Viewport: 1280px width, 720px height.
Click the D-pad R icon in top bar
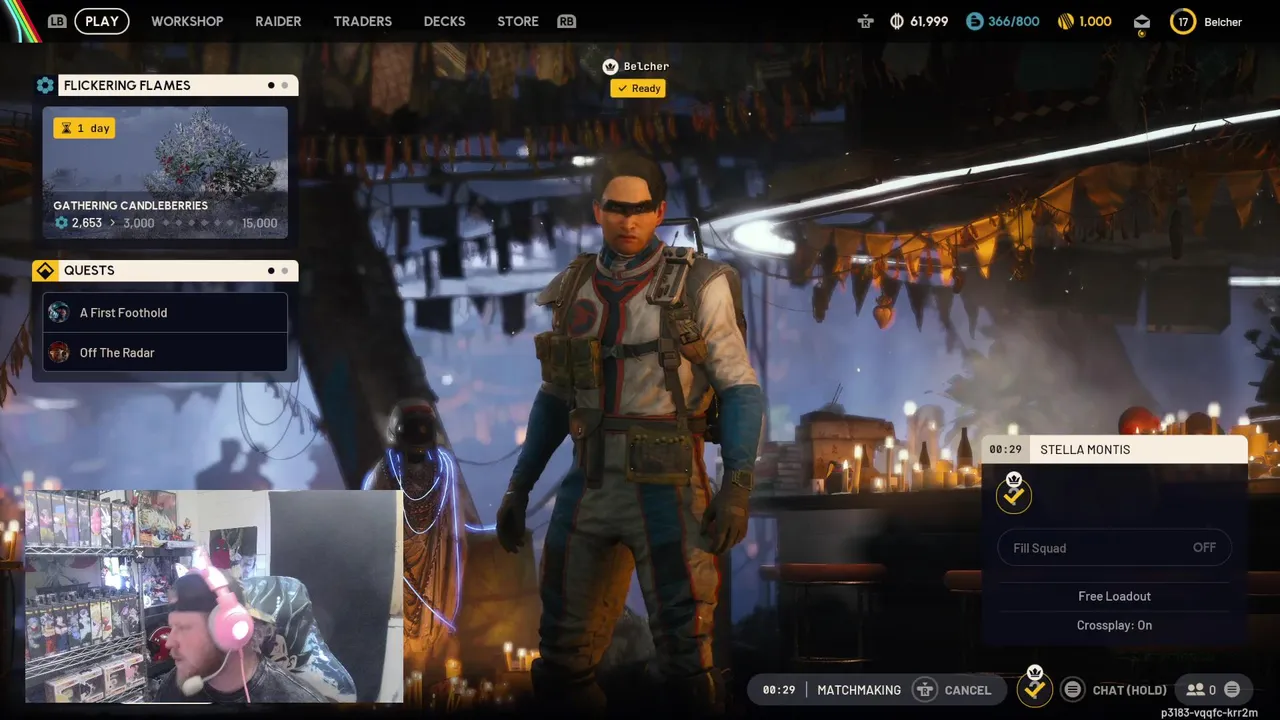(x=866, y=21)
